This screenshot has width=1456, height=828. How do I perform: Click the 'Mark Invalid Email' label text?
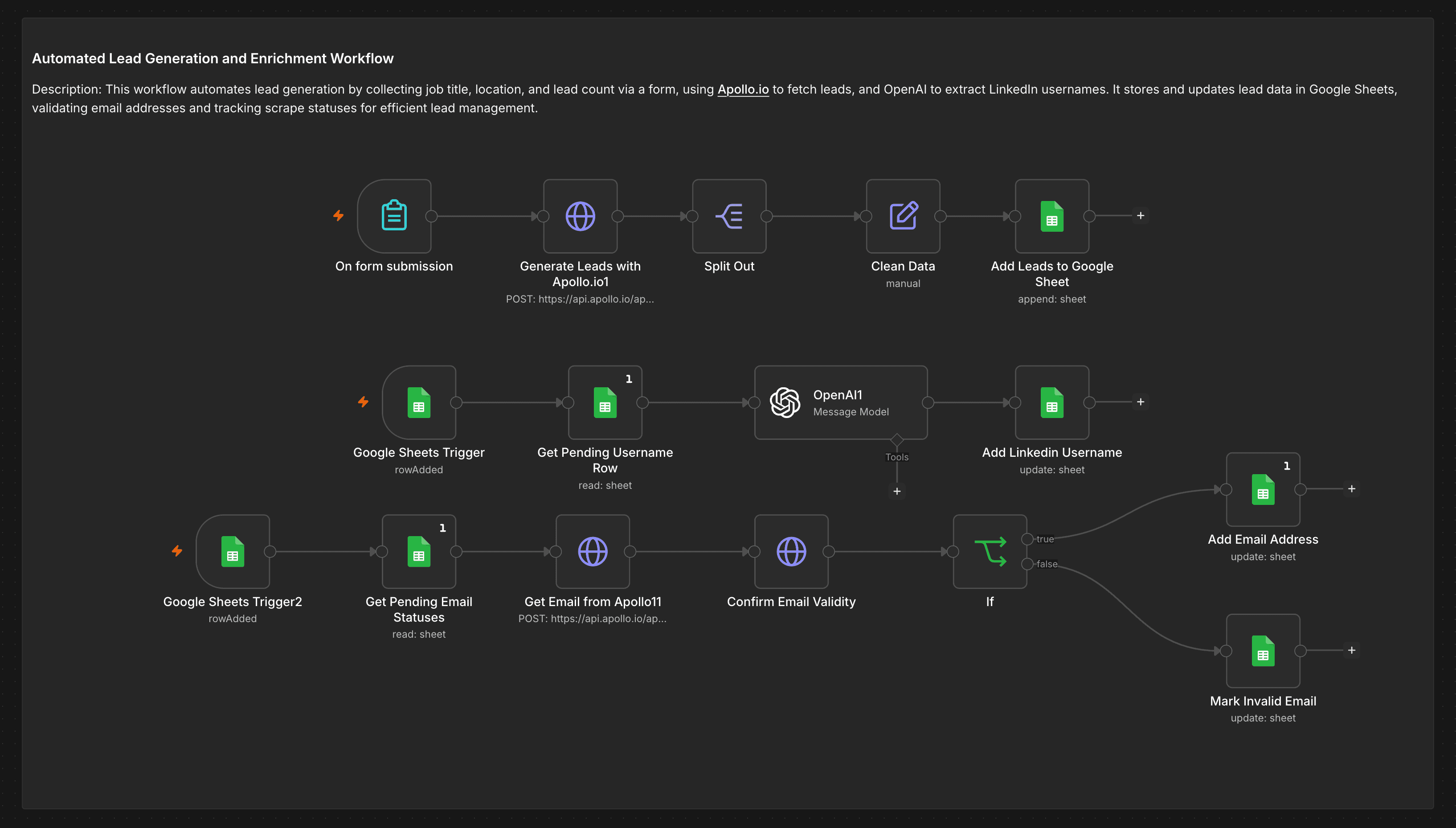pos(1263,701)
